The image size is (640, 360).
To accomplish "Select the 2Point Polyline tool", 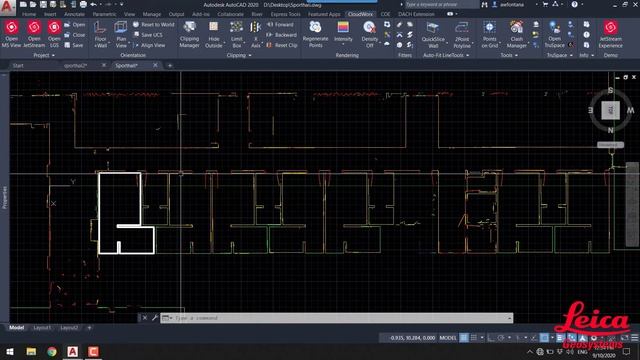I will coord(462,34).
